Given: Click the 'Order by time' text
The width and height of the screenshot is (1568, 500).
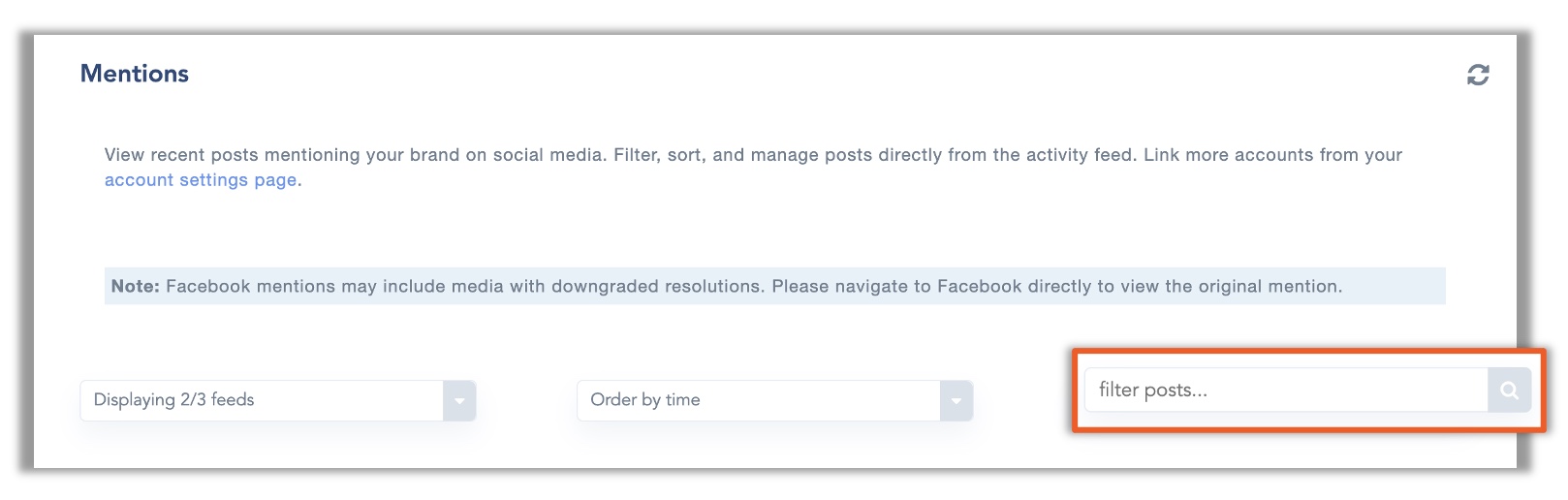Looking at the screenshot, I should tap(645, 400).
